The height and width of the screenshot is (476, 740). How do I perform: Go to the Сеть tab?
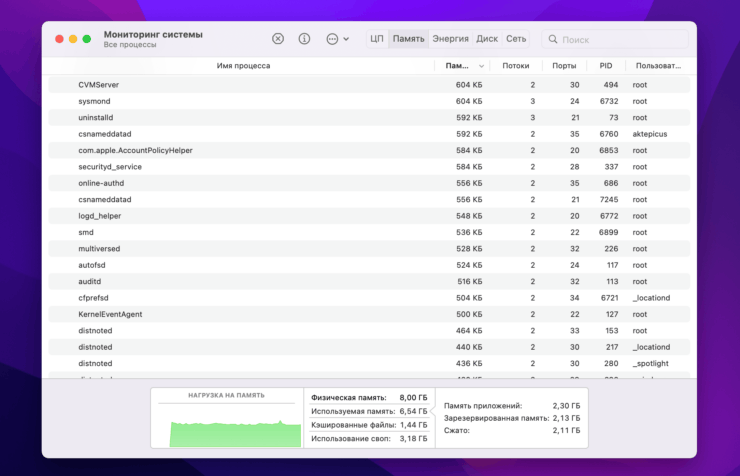(516, 39)
